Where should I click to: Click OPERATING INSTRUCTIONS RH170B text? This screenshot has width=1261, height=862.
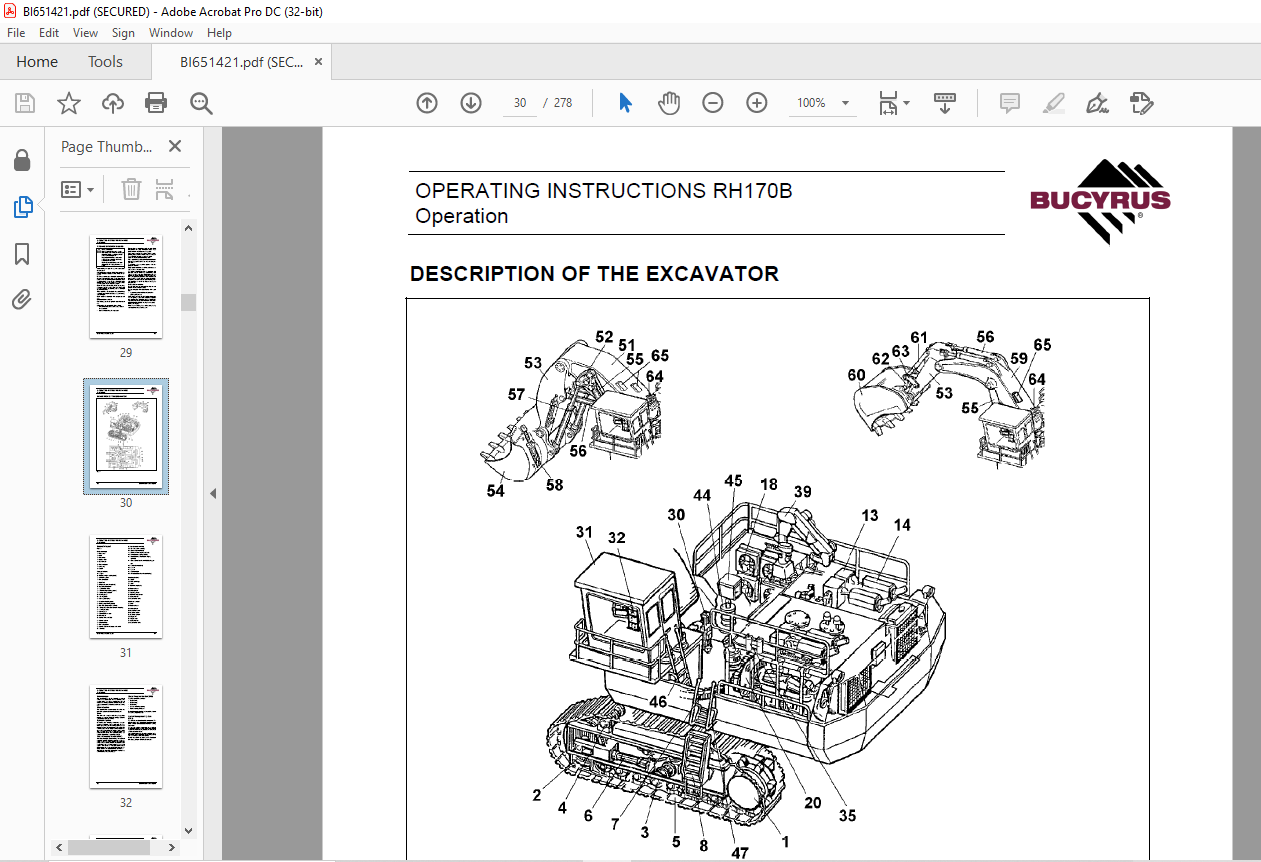point(604,191)
